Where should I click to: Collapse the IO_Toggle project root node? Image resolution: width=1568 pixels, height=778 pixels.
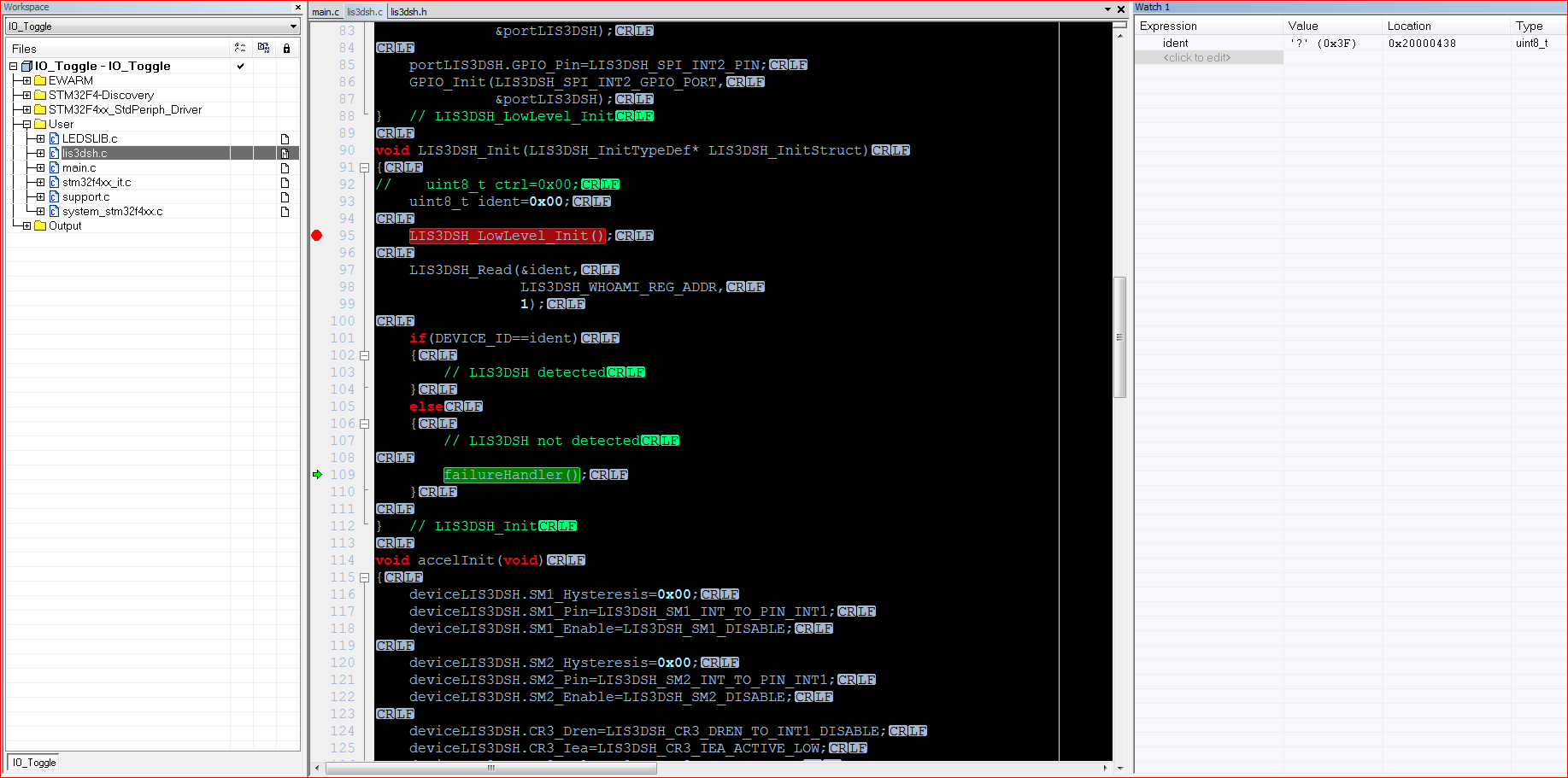point(14,66)
